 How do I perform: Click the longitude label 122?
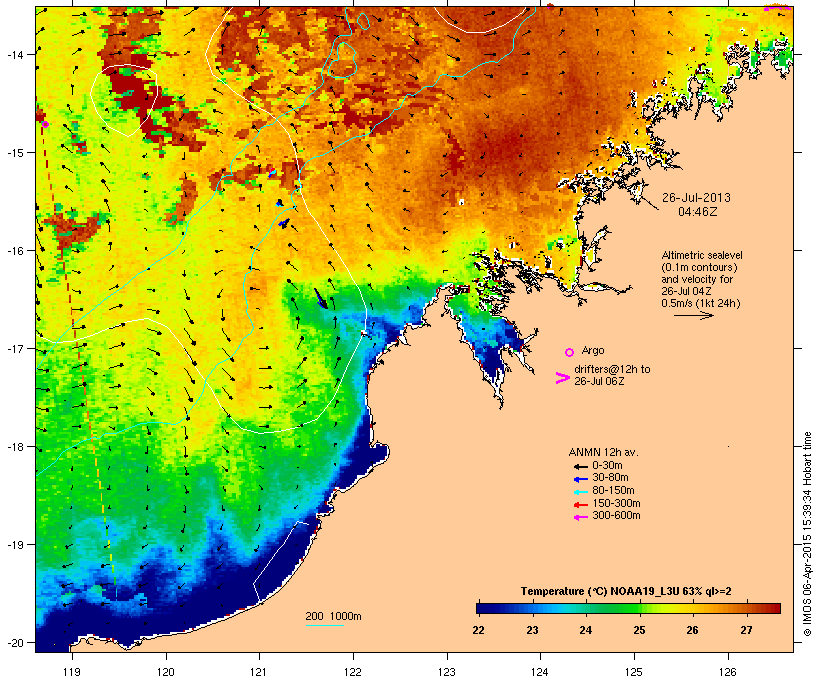pos(353,672)
